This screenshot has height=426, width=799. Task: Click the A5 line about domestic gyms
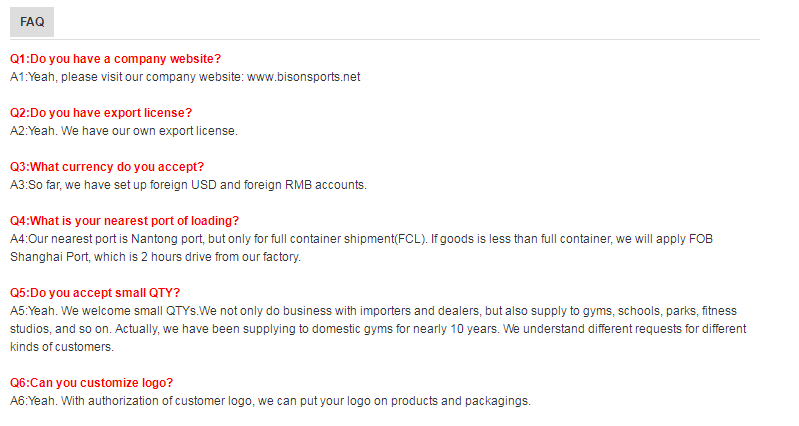click(x=378, y=329)
